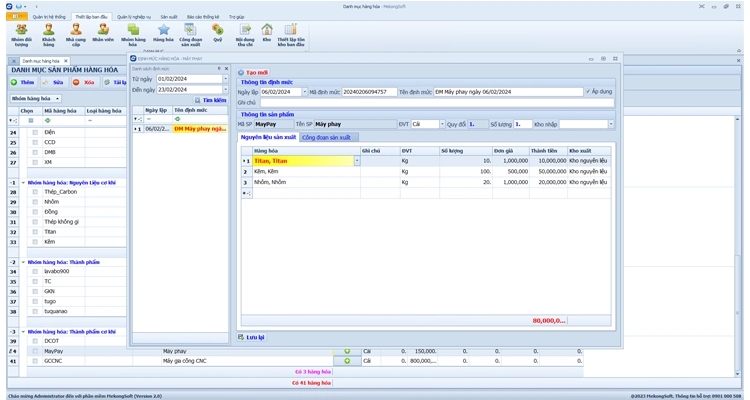Viewport: 750px width, 400px height.
Task: Tick the checkbox next to lavabo900
Action: [35, 271]
